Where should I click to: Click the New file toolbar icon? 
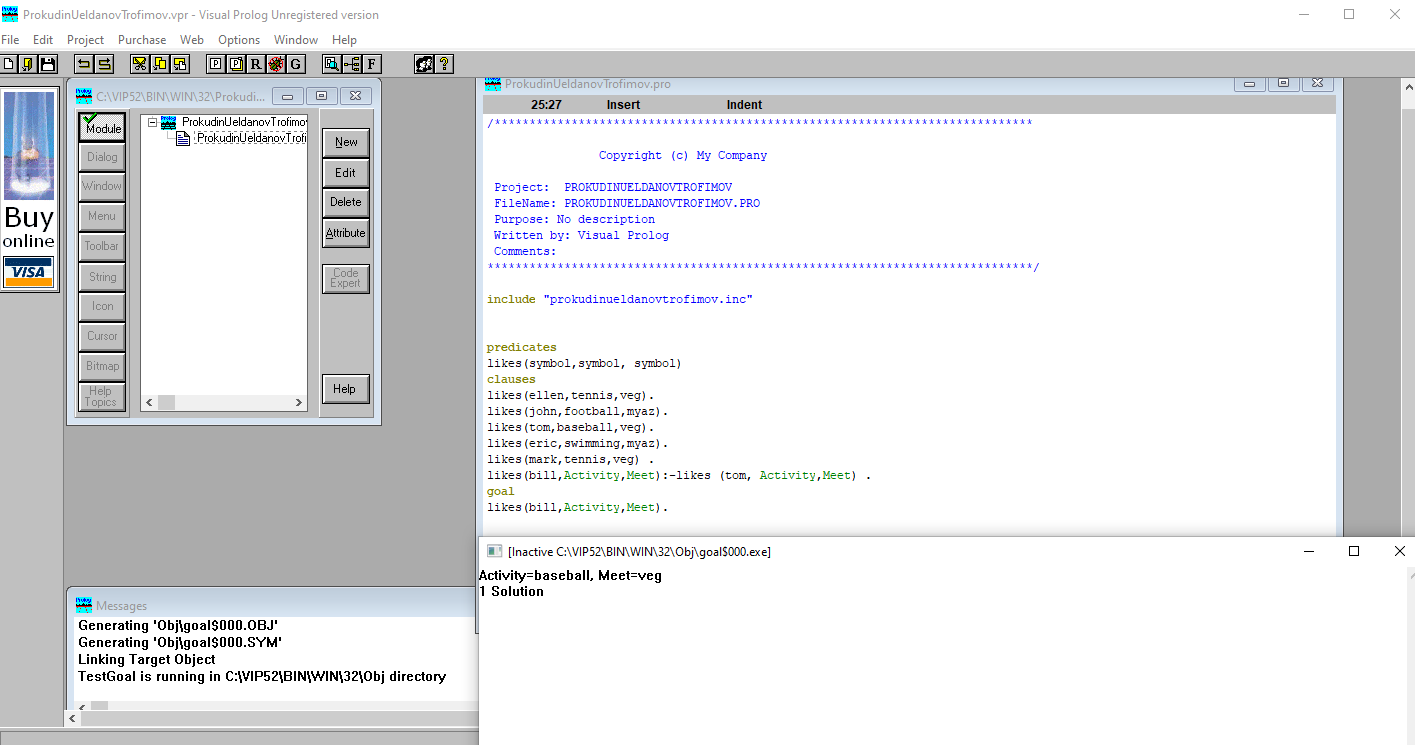[9, 64]
